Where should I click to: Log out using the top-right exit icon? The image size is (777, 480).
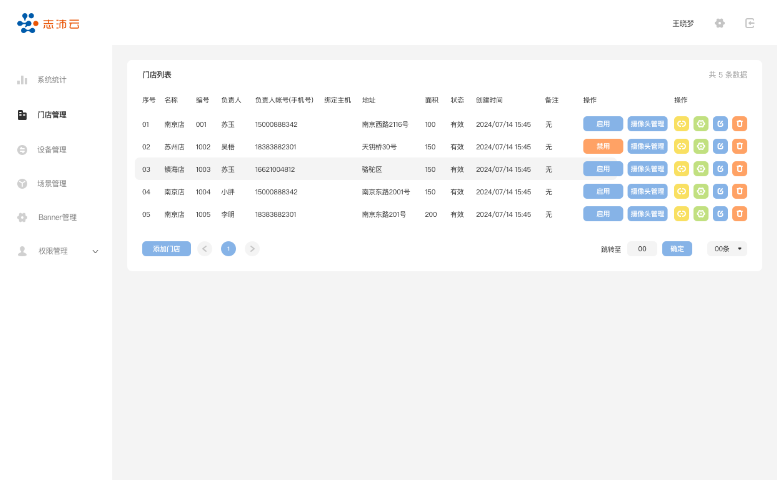click(x=750, y=23)
